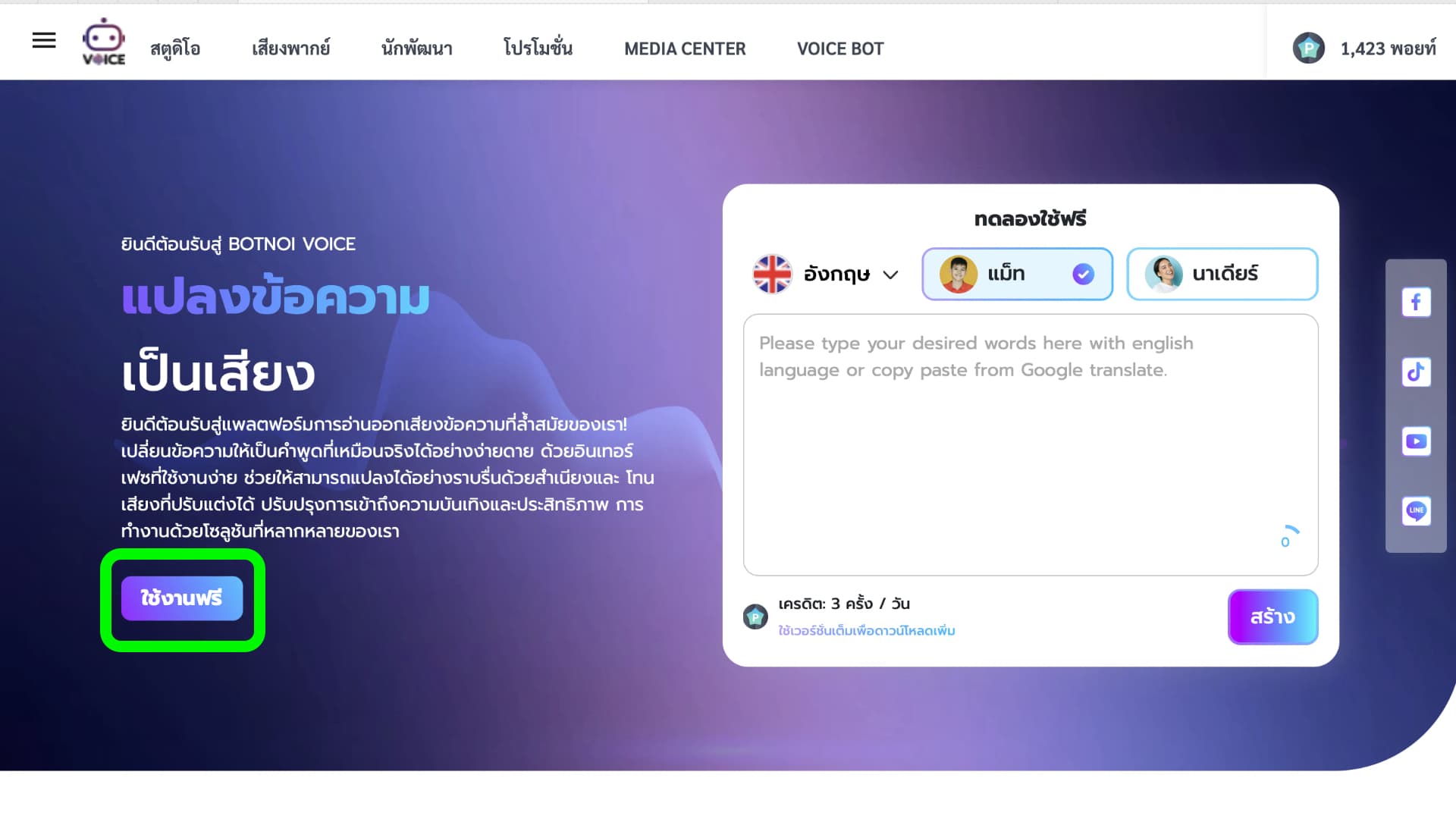The height and width of the screenshot is (819, 1456).
Task: Click the UK flag language icon
Action: pos(772,274)
